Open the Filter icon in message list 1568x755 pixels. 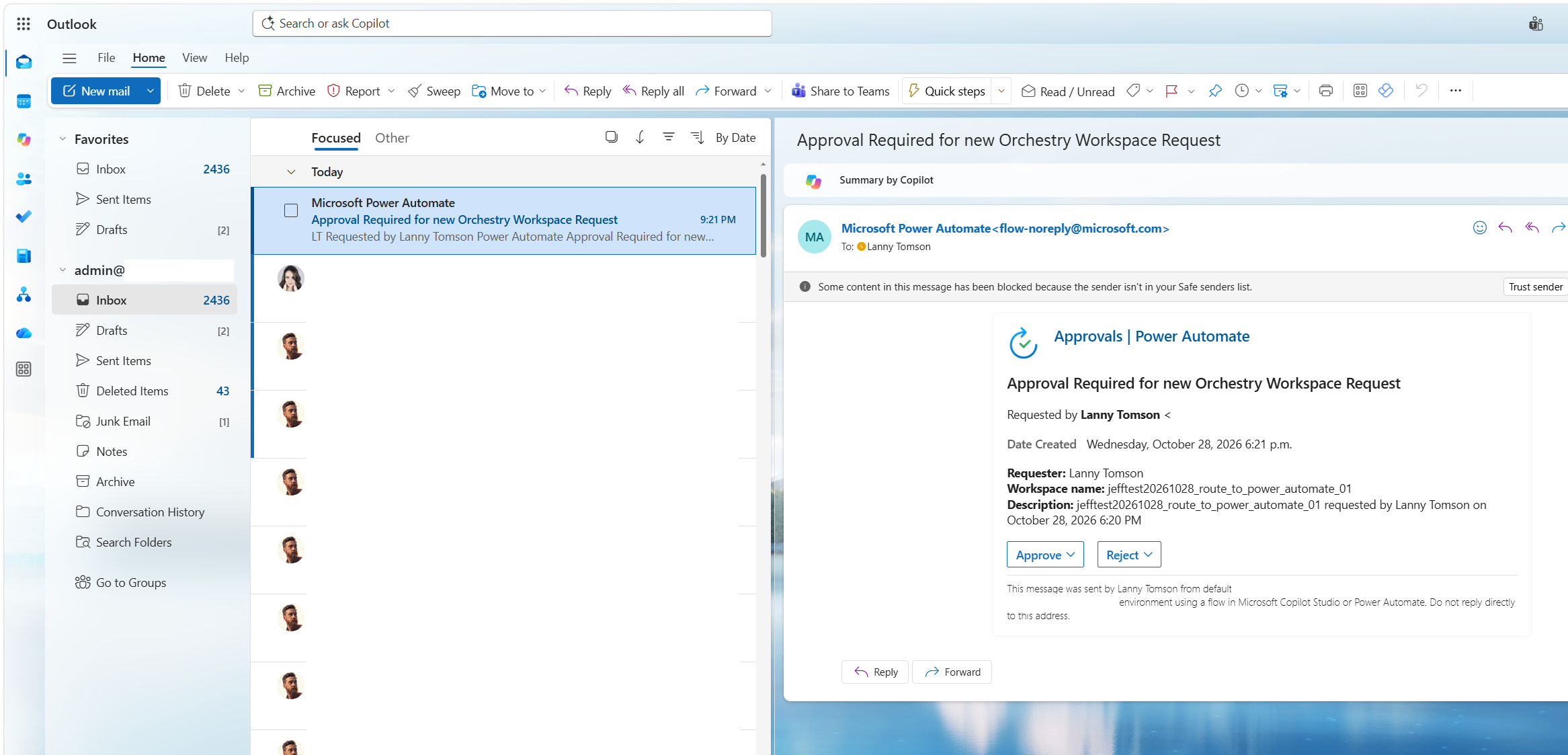(668, 137)
